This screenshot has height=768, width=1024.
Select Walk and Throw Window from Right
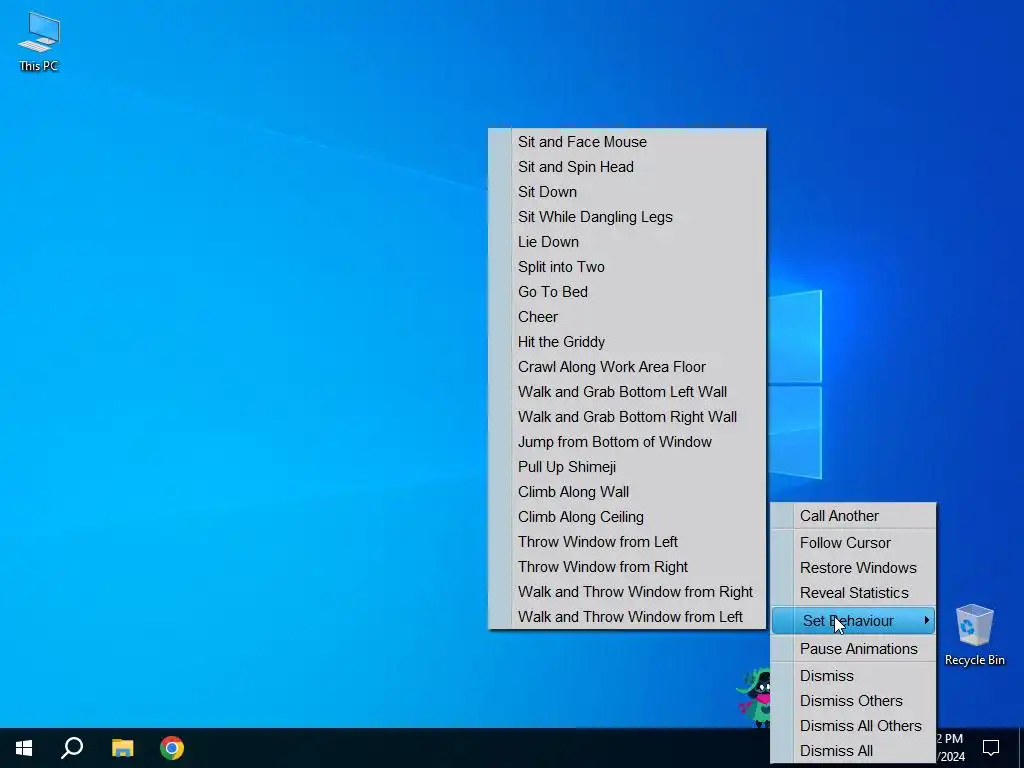[x=627, y=592]
